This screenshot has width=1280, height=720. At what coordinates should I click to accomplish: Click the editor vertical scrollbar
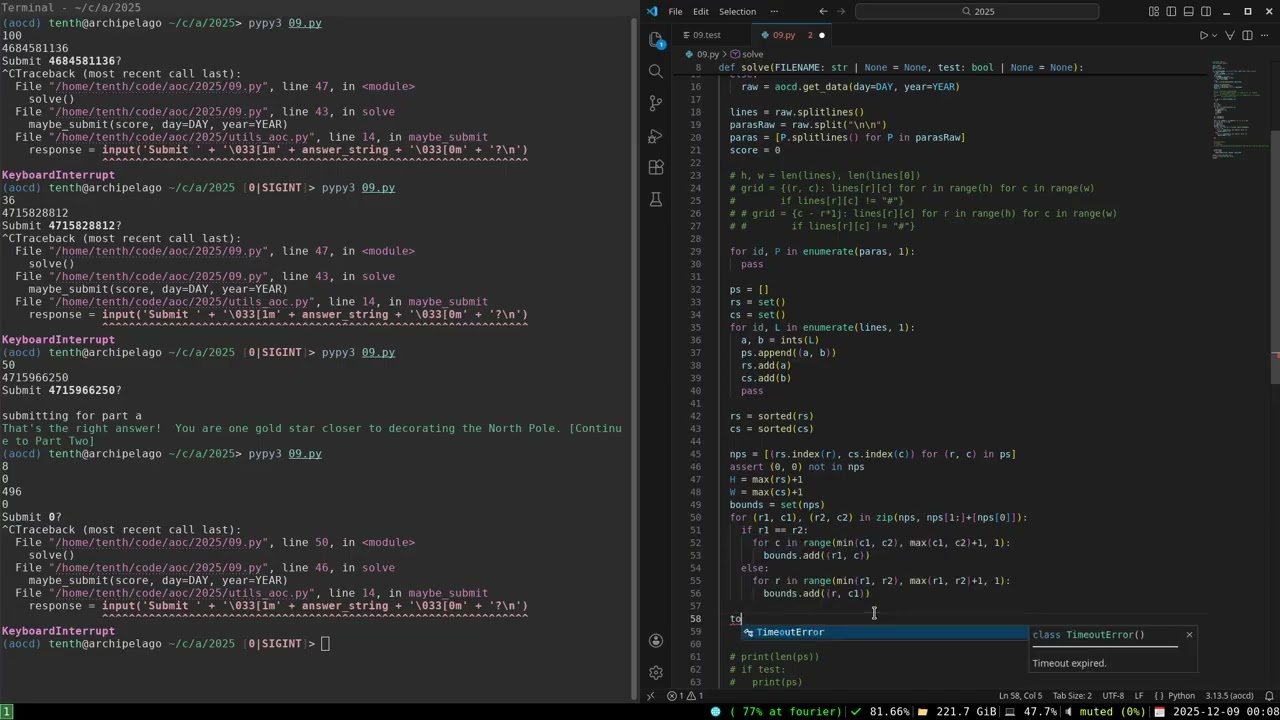[1275, 258]
